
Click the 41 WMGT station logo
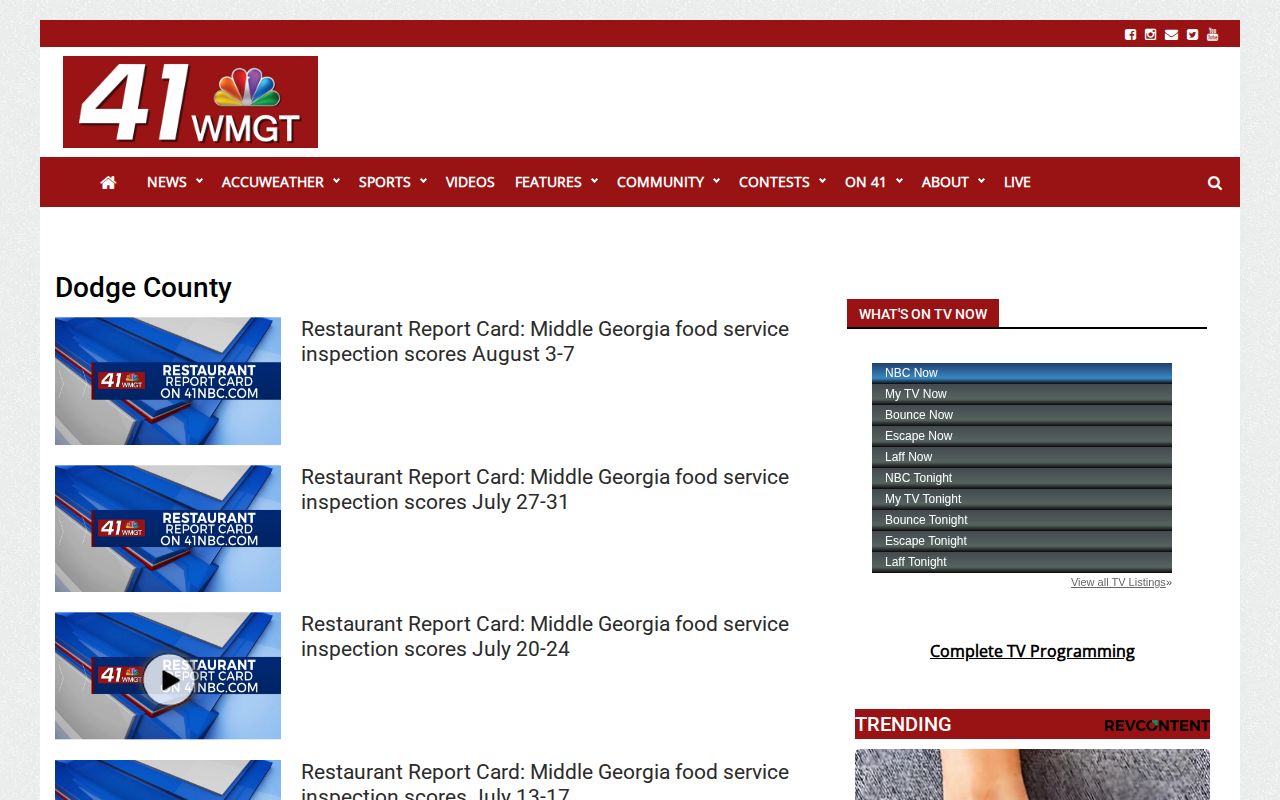pos(190,102)
